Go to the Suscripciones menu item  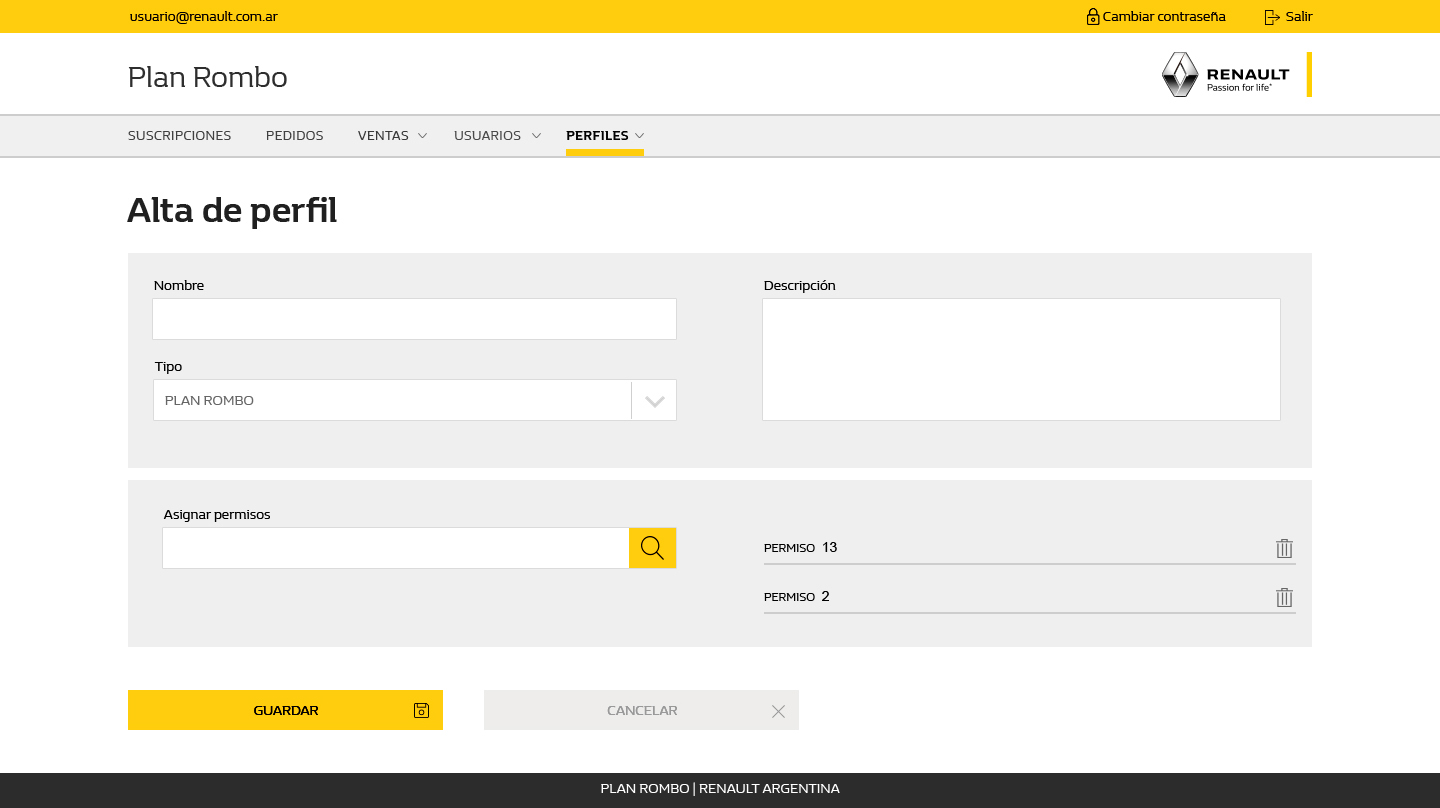tap(180, 135)
